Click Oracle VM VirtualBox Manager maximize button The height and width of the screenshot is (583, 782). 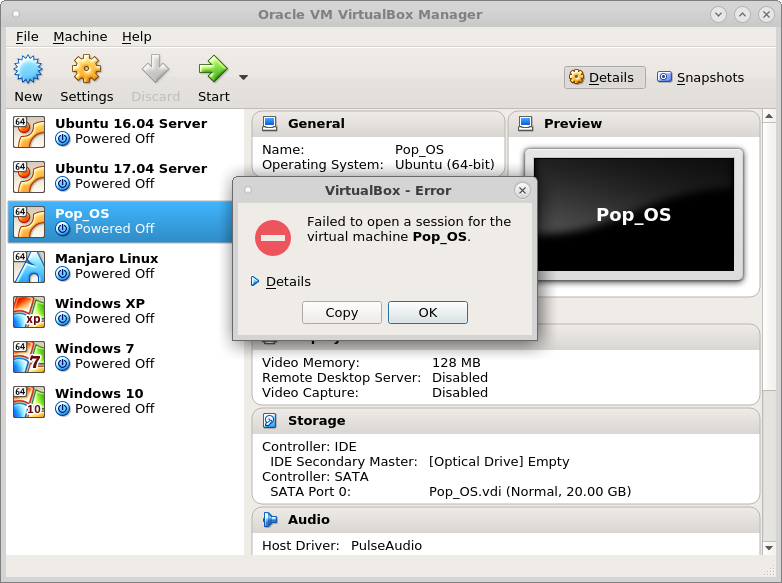click(x=742, y=14)
